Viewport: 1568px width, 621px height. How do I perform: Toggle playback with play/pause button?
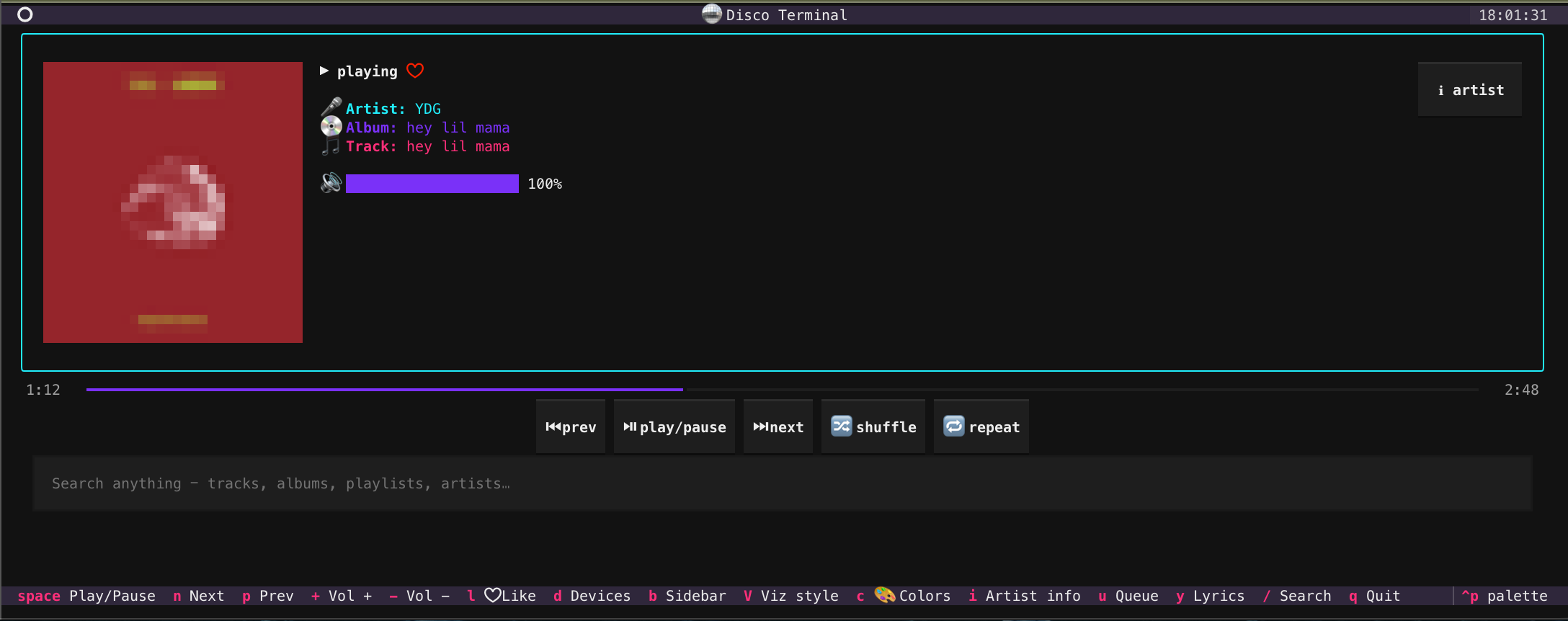(x=674, y=426)
